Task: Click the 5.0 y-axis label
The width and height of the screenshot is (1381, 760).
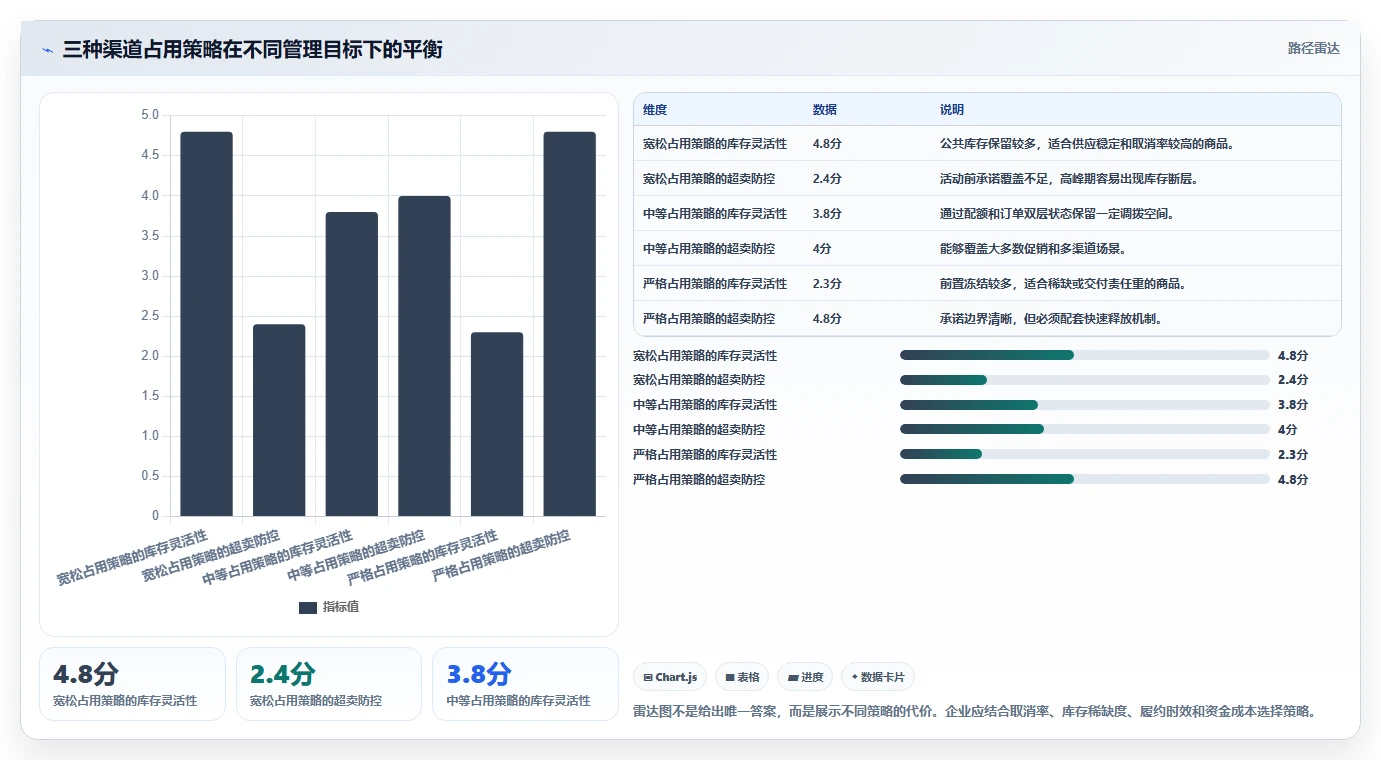Action: coord(150,116)
